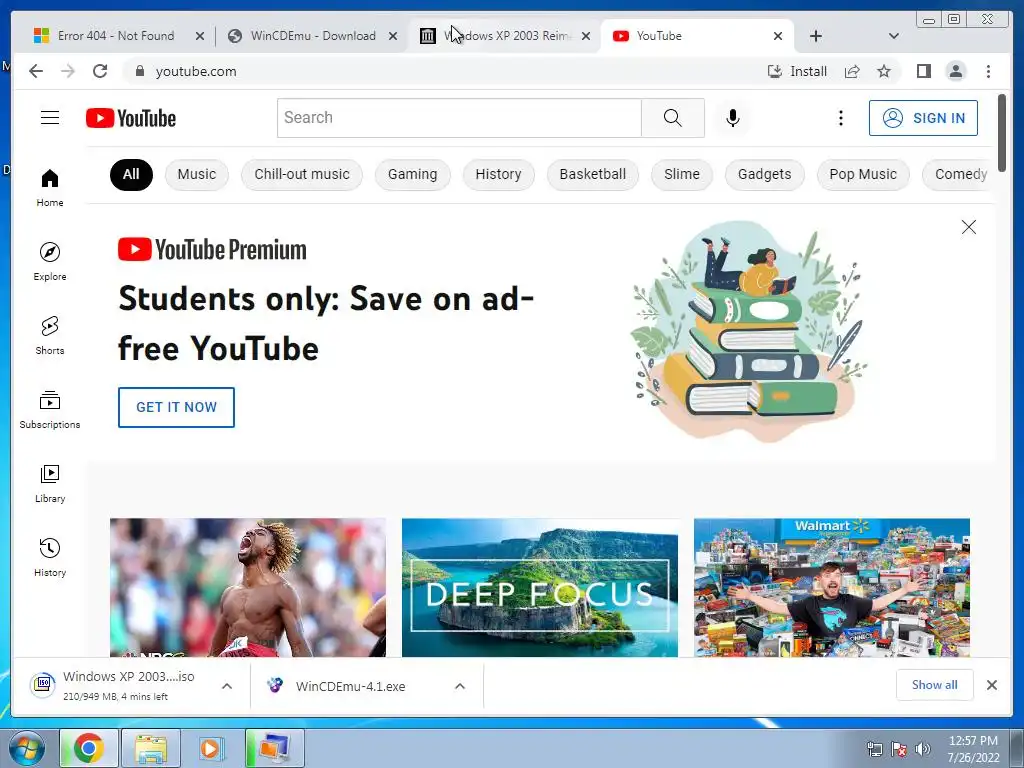Click Show all downloads
Screen dimensions: 1024x768
[x=935, y=685]
